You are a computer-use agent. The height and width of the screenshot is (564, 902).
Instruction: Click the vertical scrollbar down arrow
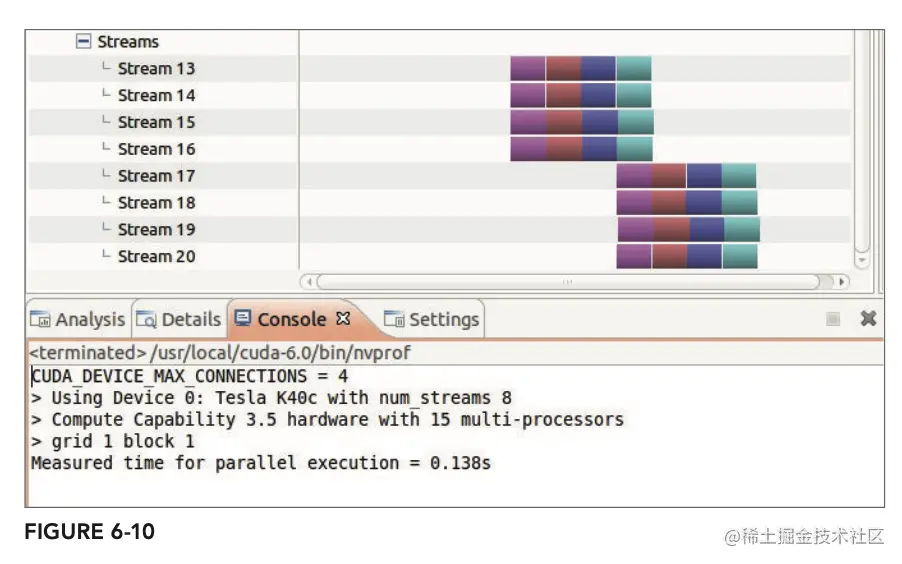861,260
